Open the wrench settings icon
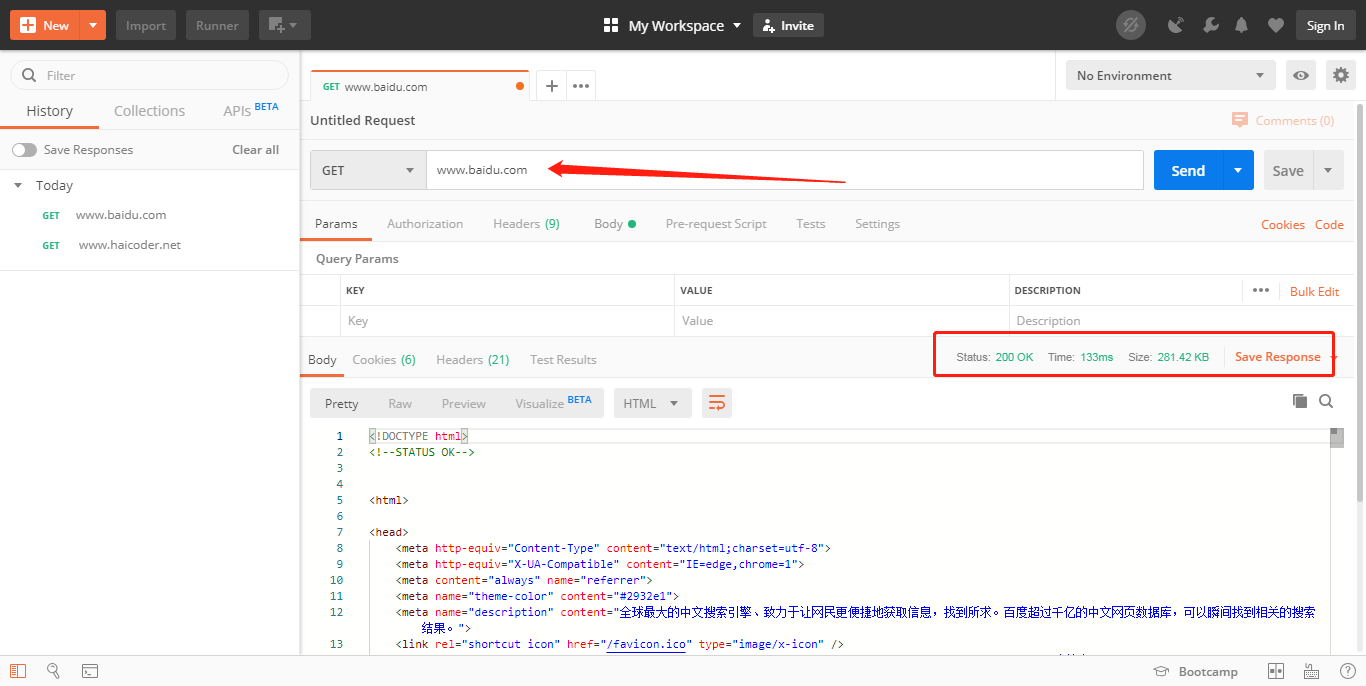The image size is (1366, 686). (x=1210, y=26)
